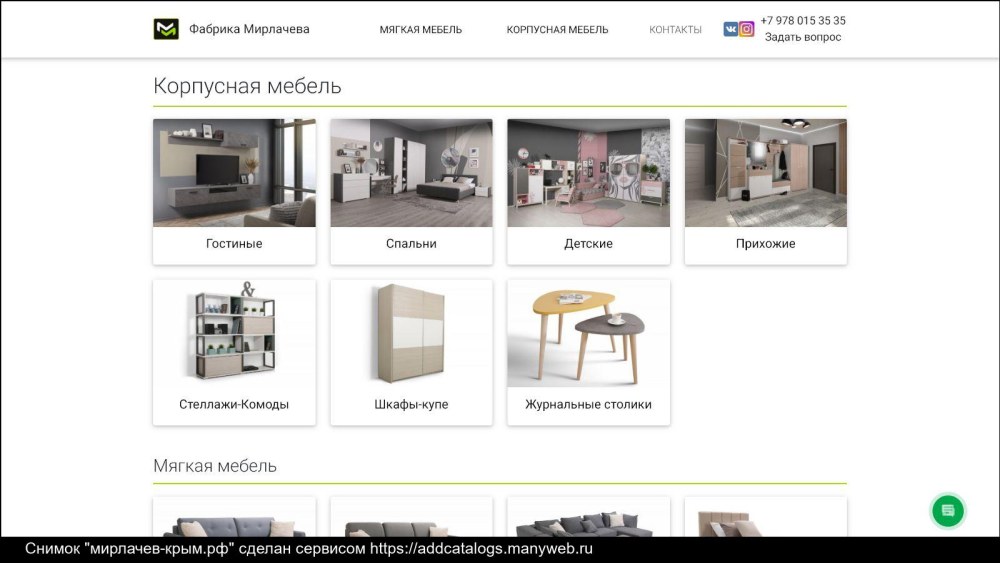The height and width of the screenshot is (563, 1000).
Task: Open the Детские room image
Action: tap(589, 173)
